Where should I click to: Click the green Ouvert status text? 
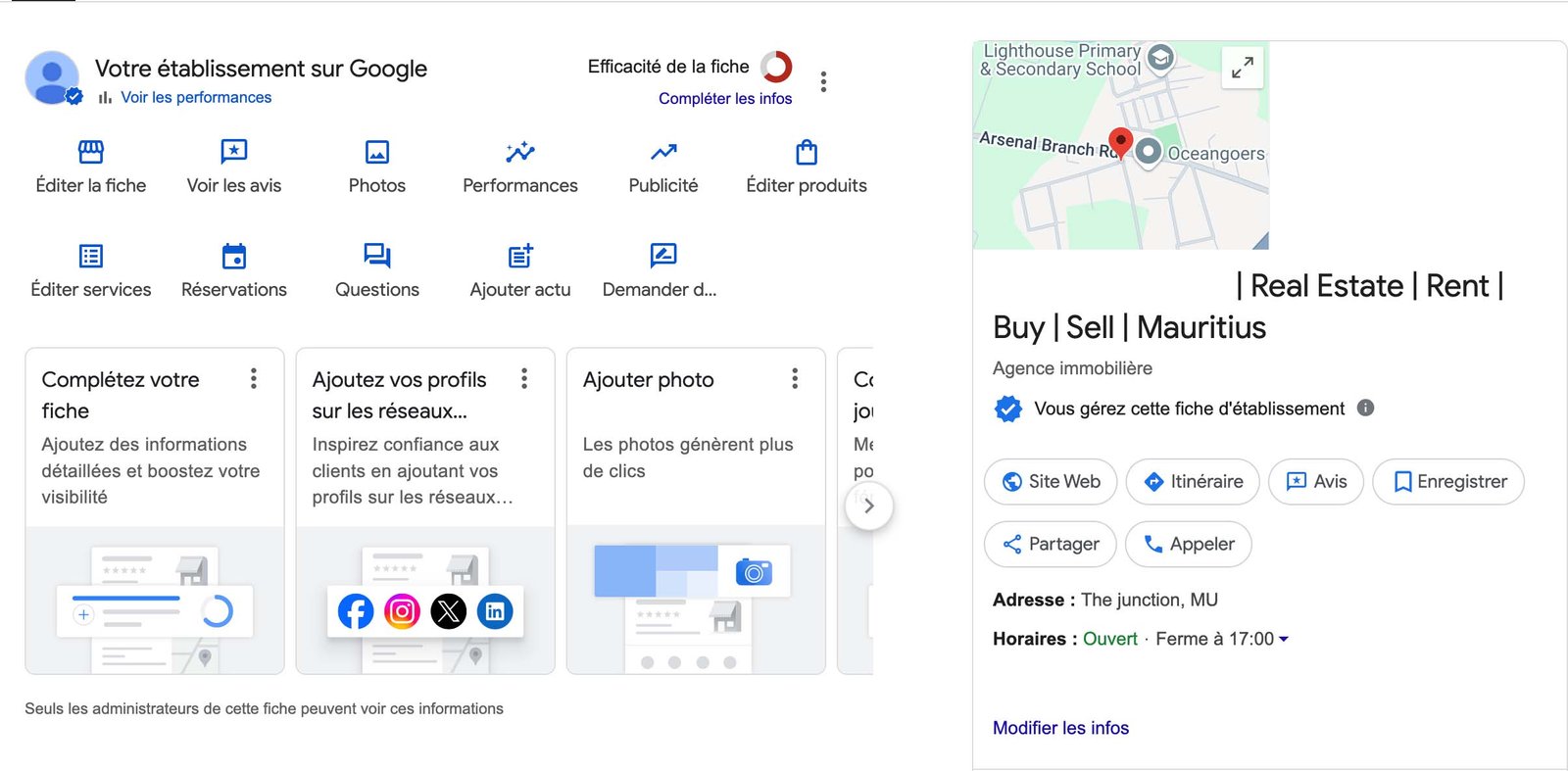1110,639
